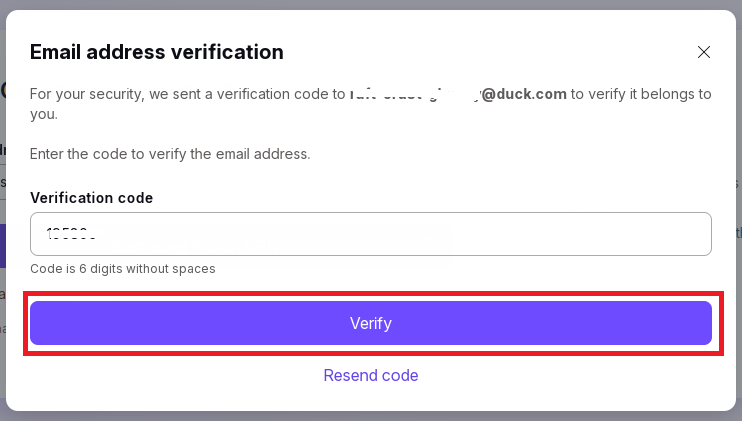
Task: Request a new code via Resend code
Action: pos(370,375)
